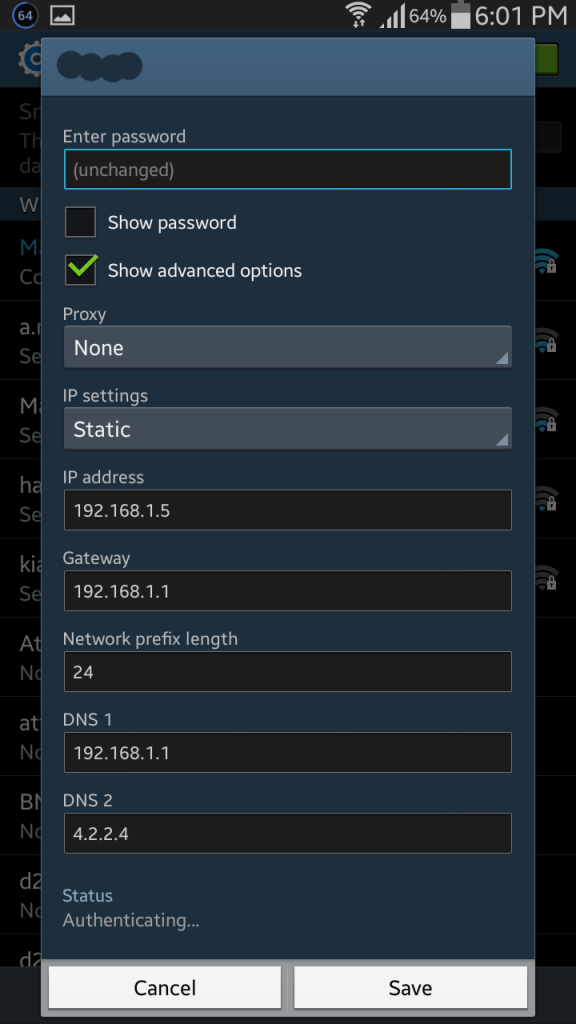The image size is (576, 1024).
Task: Toggle the green Wi-Fi switch at top right
Action: pyautogui.click(x=546, y=59)
